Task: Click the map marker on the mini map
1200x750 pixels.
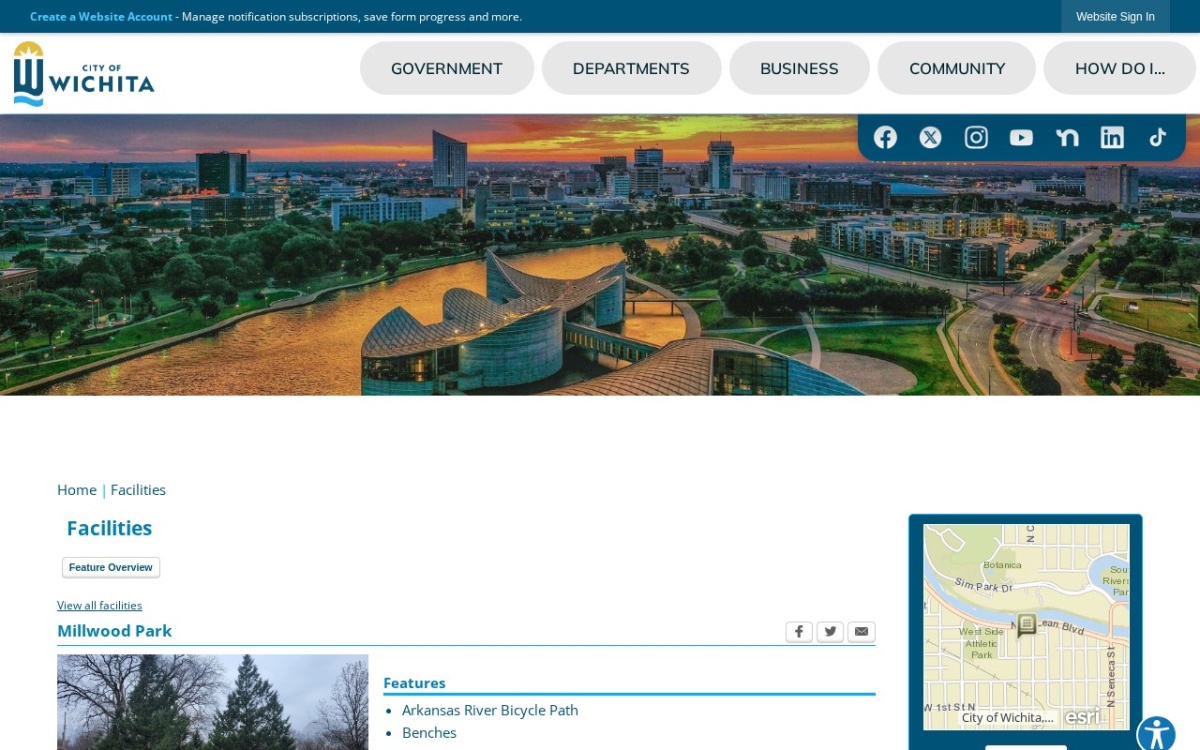Action: pyautogui.click(x=1026, y=625)
